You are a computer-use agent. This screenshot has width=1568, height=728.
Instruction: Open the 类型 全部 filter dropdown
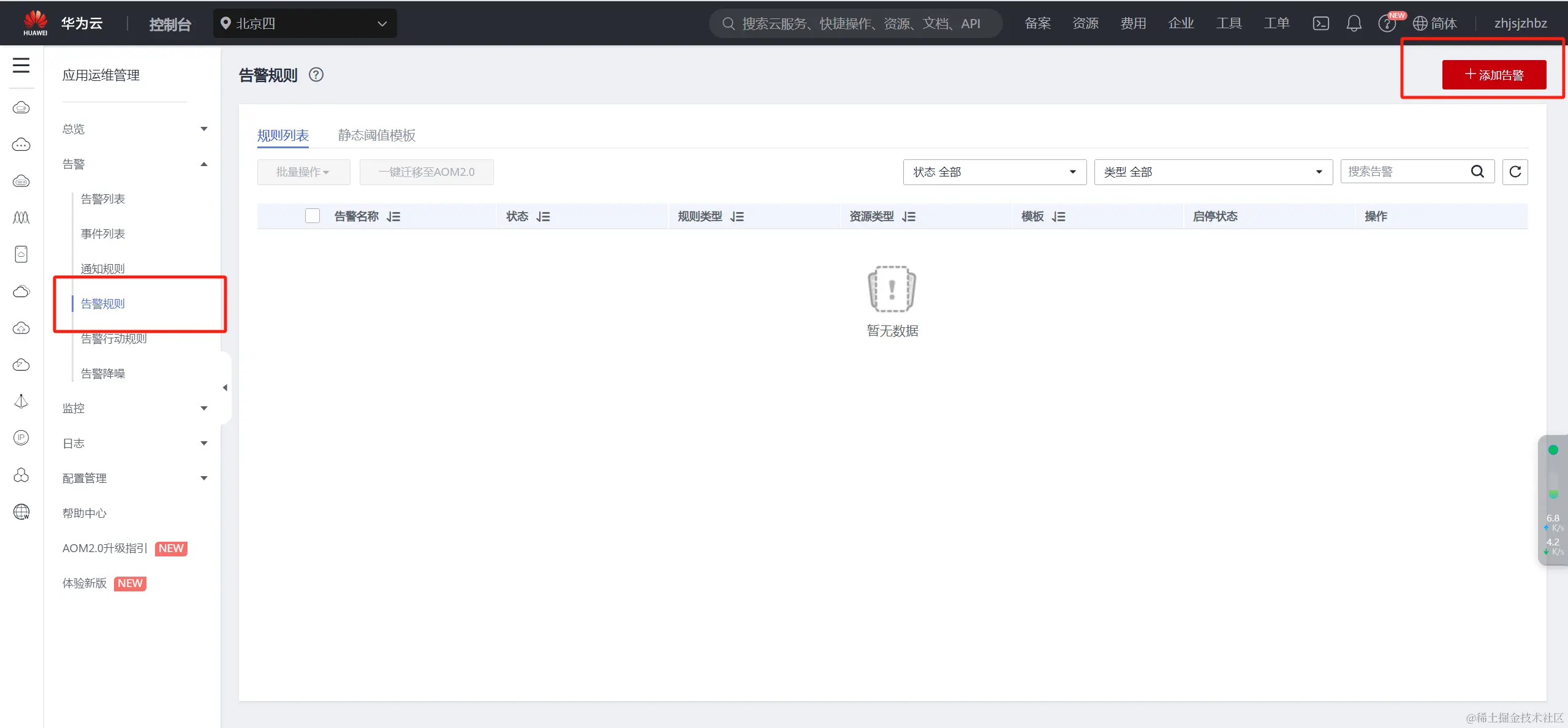click(x=1213, y=172)
